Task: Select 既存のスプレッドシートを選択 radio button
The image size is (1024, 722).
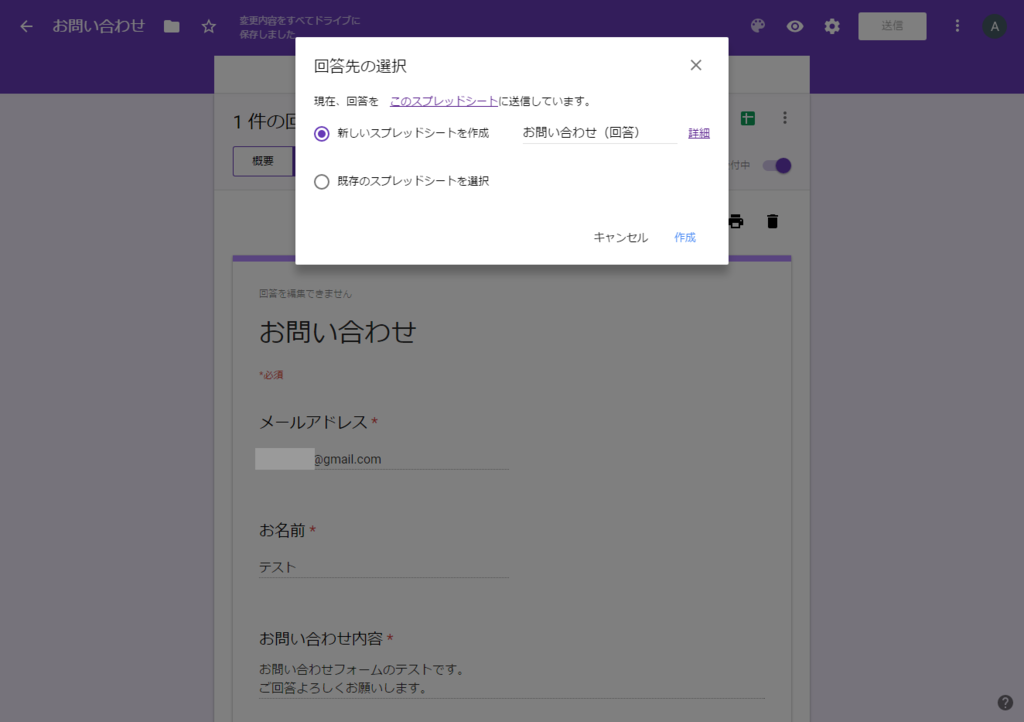Action: [x=321, y=181]
